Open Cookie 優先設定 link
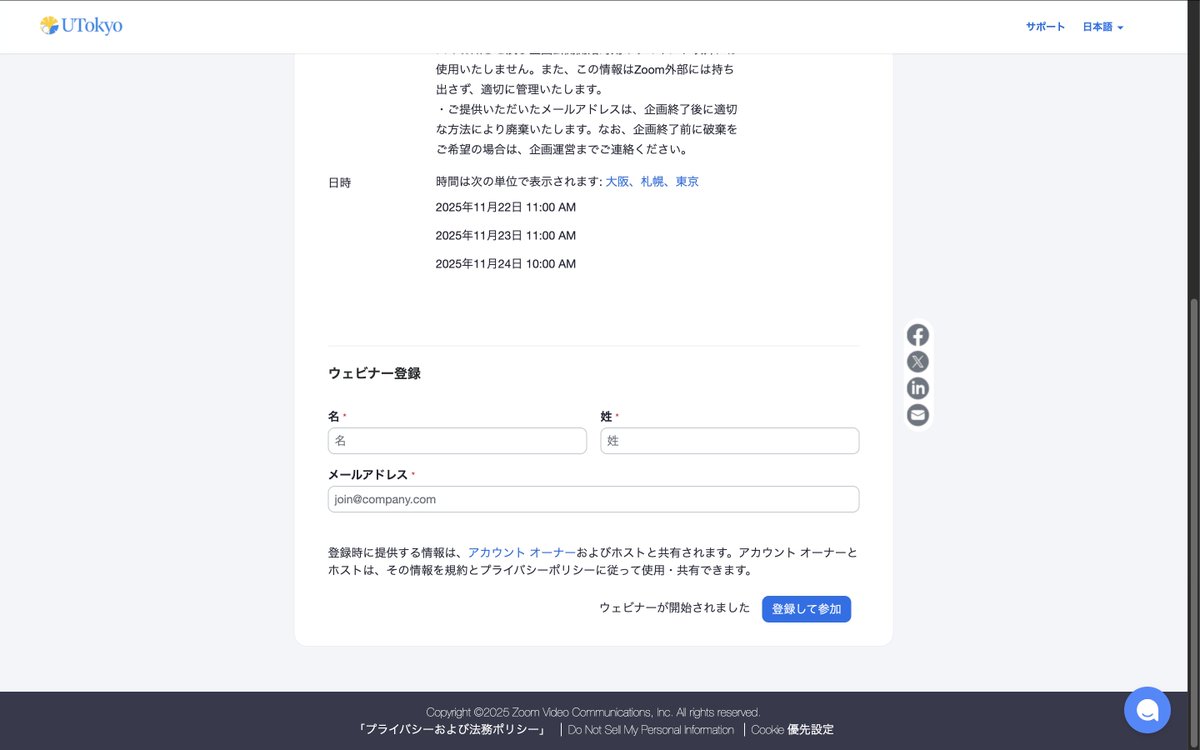The width and height of the screenshot is (1200, 750). tap(792, 730)
